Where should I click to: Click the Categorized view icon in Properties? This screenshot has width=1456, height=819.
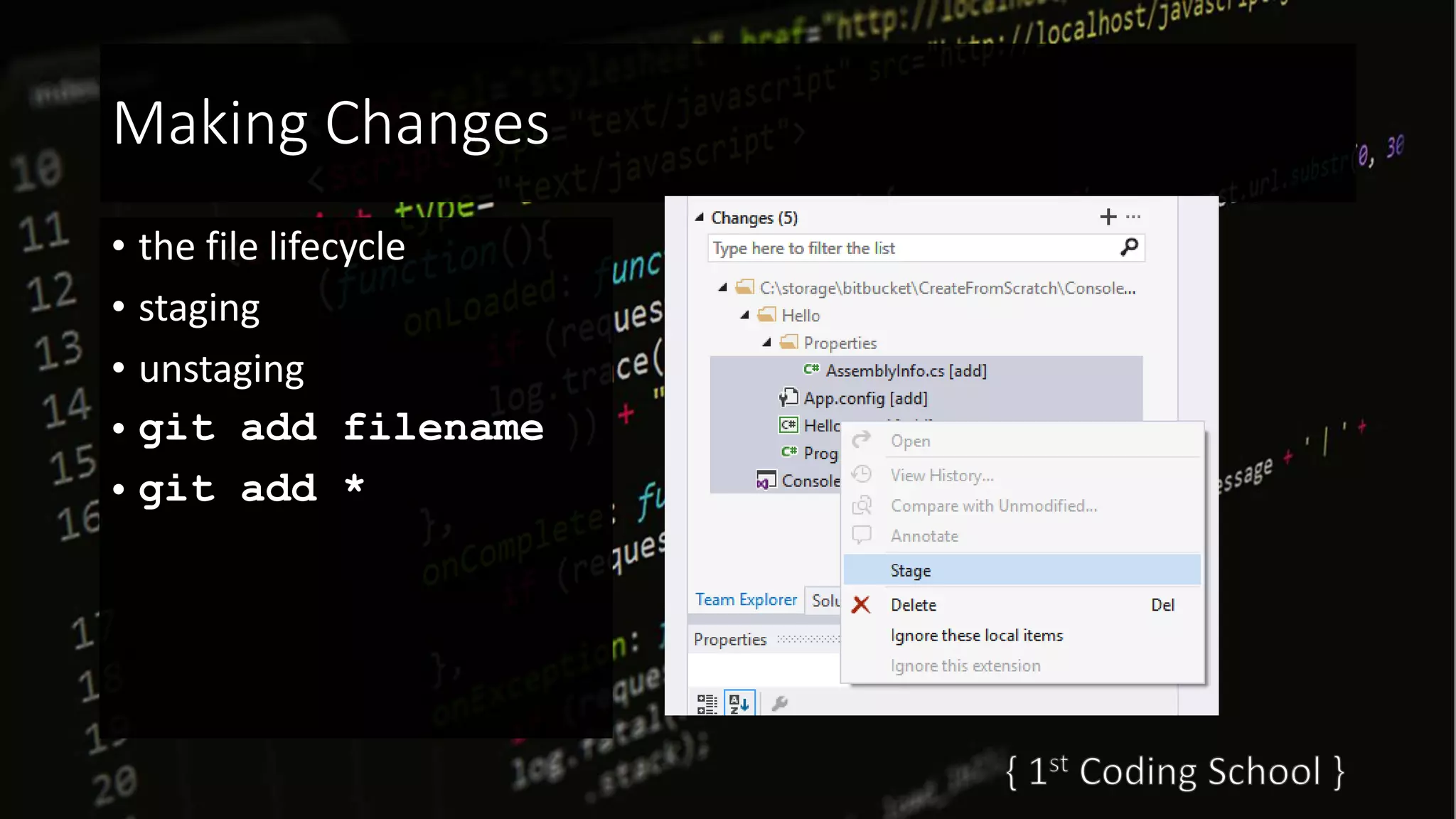pos(707,704)
